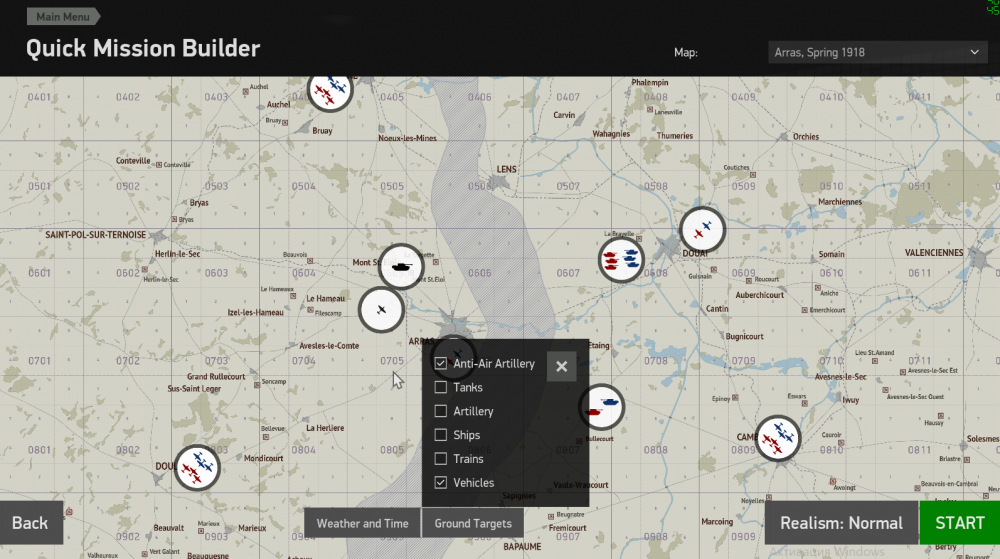Select the tank battle icon near Bullecourt
The height and width of the screenshot is (559, 1000).
(601, 407)
